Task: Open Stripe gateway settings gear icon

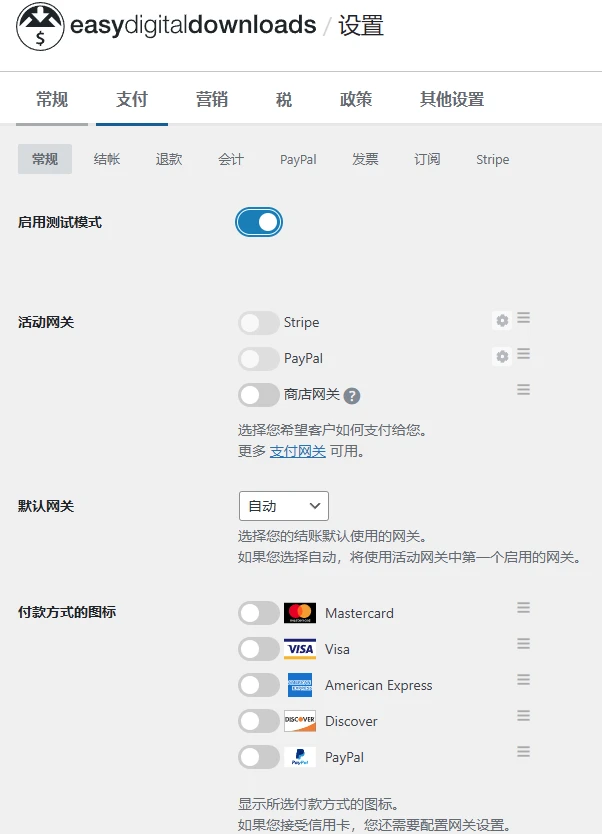Action: [502, 320]
